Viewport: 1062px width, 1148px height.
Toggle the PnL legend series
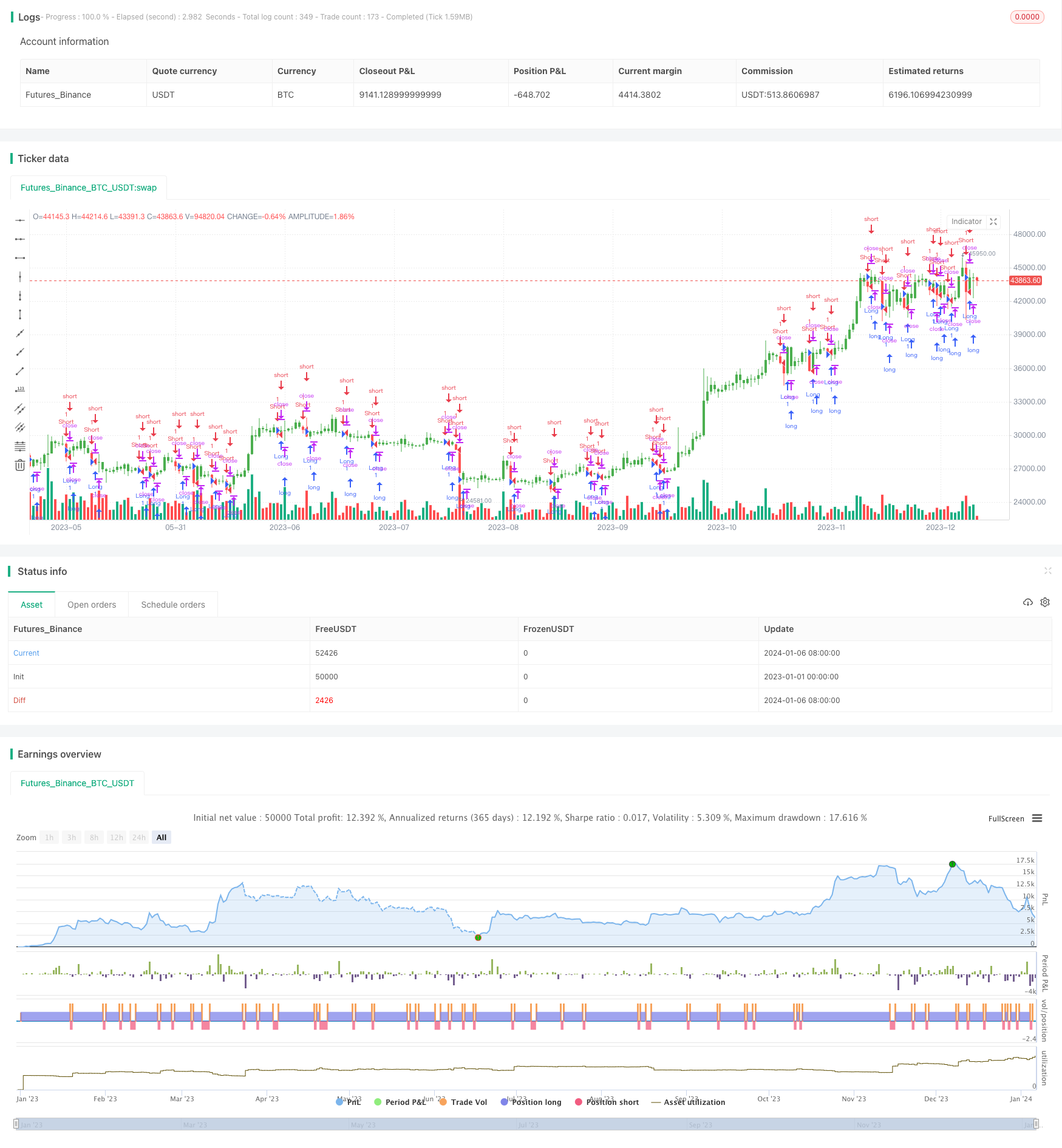349,1102
